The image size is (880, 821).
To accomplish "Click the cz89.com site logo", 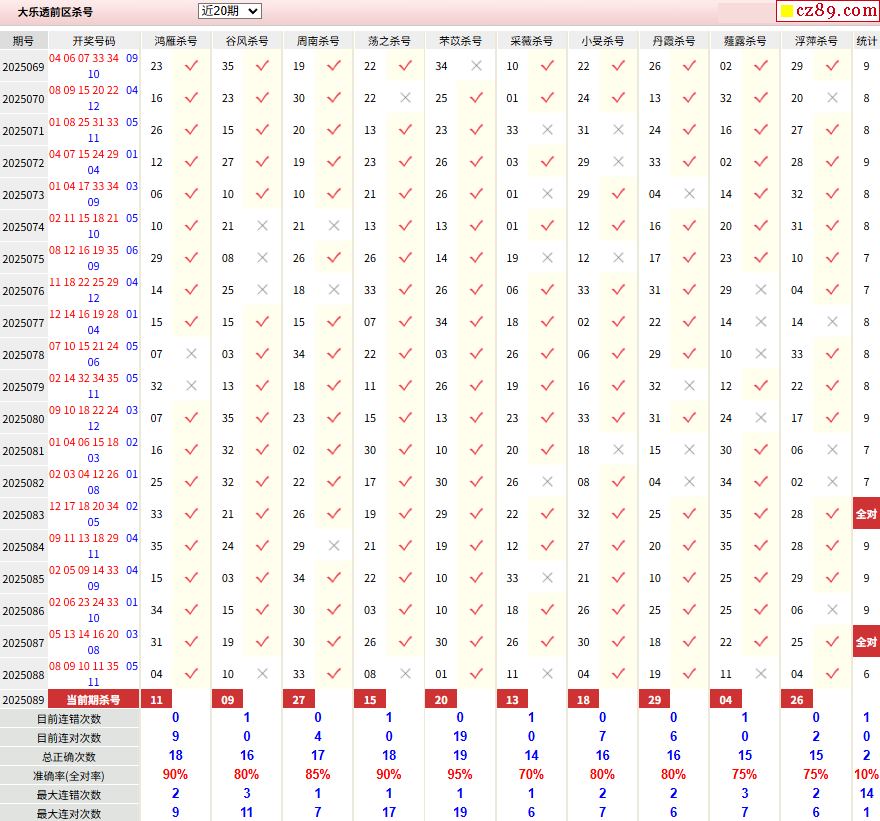I will (x=828, y=11).
